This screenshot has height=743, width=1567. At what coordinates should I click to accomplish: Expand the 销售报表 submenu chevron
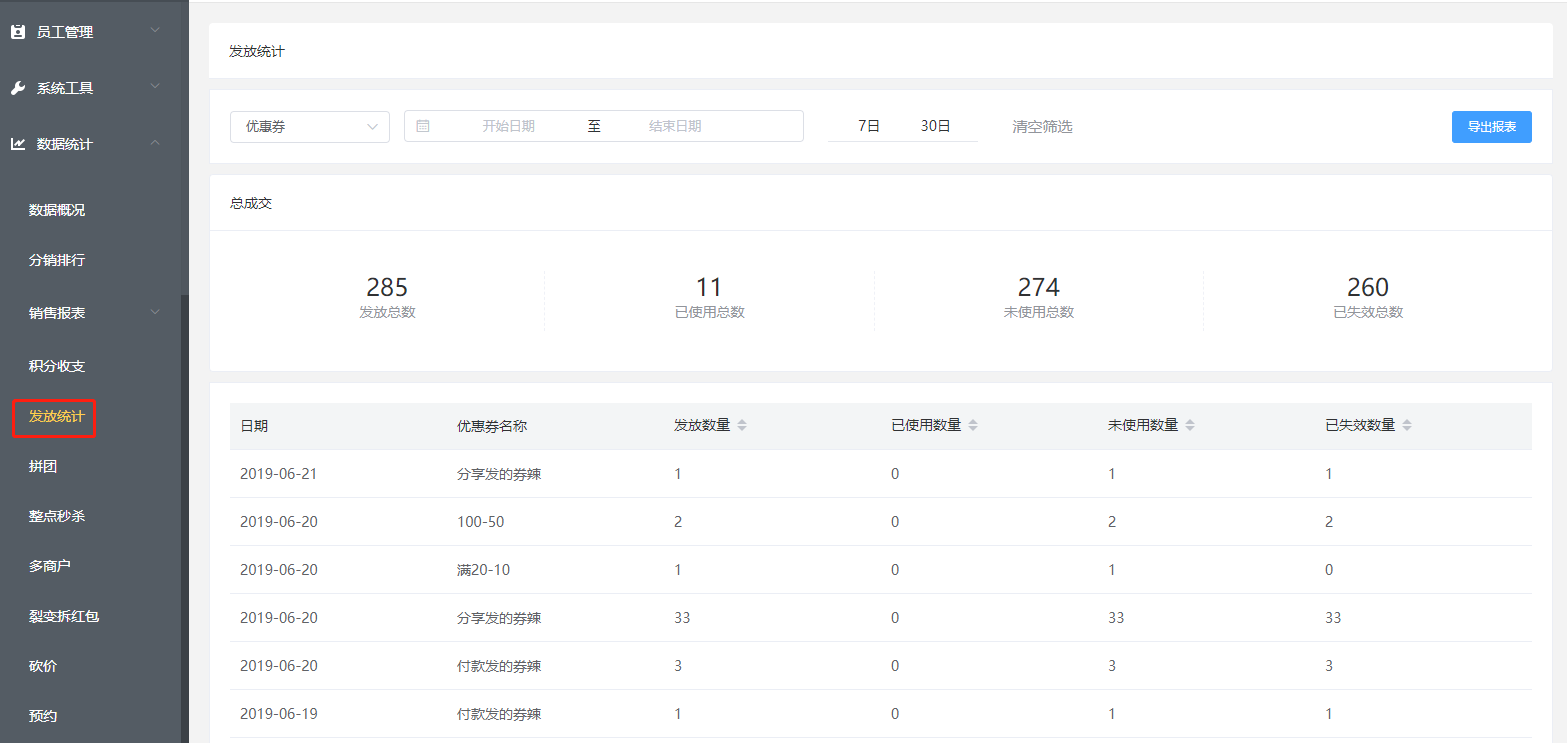[x=155, y=313]
